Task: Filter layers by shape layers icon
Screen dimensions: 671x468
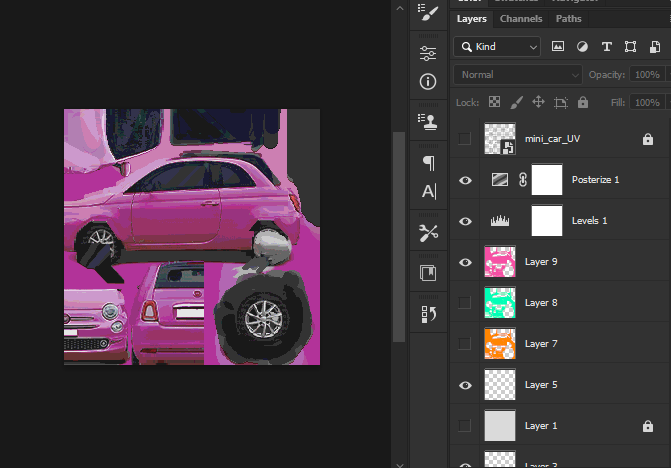Action: click(630, 46)
